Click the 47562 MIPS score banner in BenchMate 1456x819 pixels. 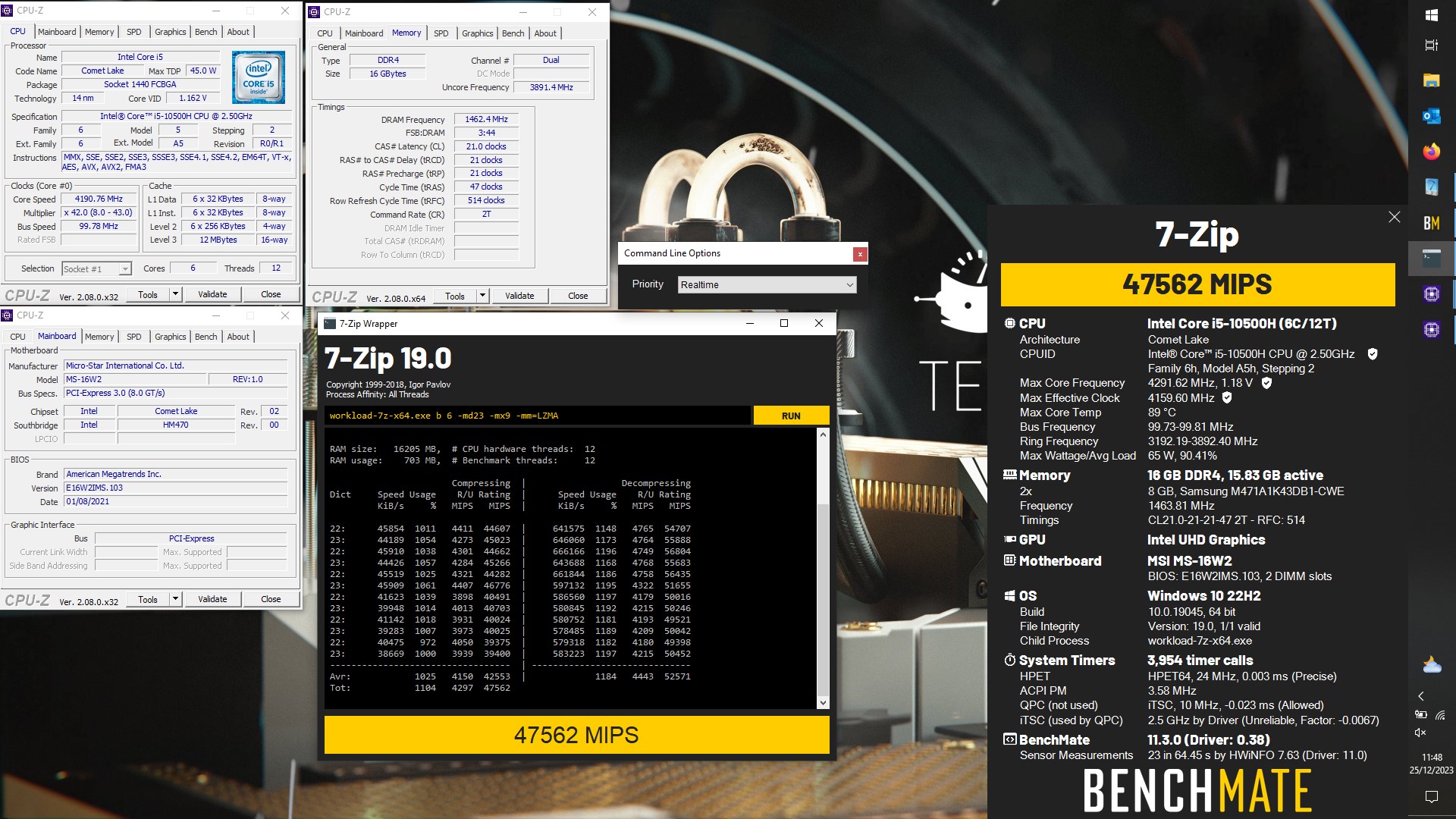click(x=1197, y=284)
